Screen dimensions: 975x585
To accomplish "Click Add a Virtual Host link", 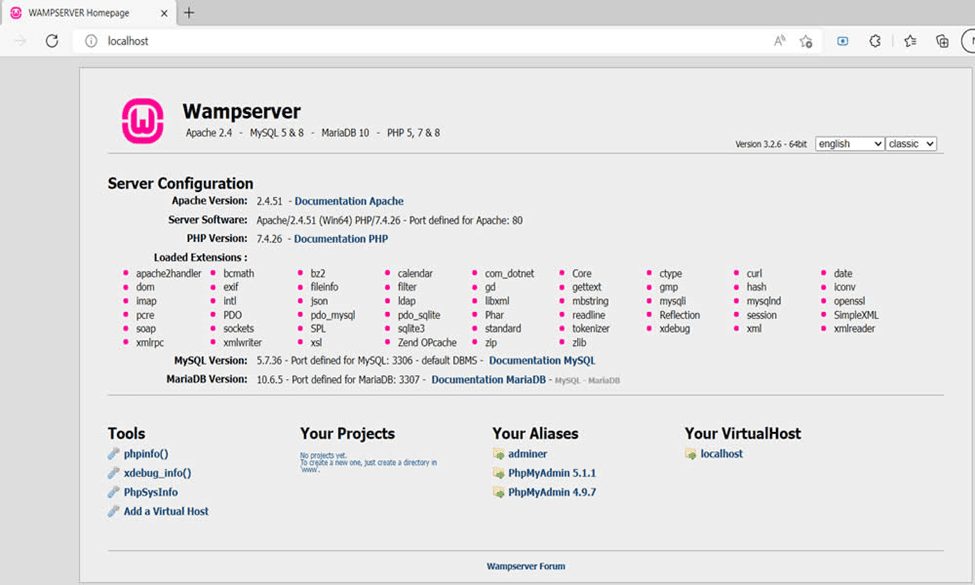I will [x=166, y=512].
